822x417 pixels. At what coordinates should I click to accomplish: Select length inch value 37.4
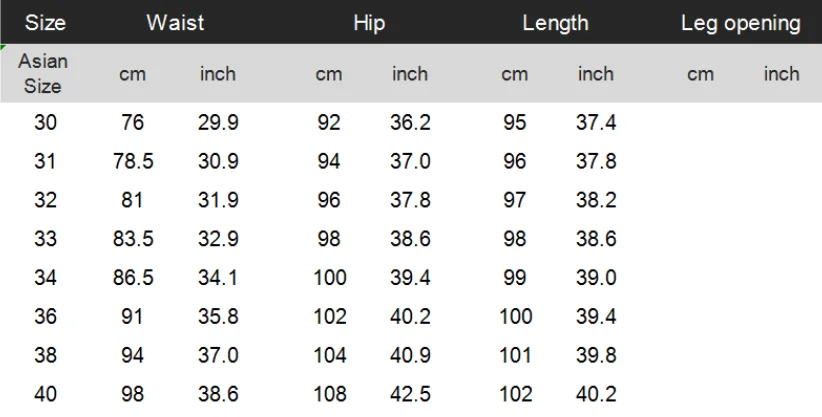pos(596,123)
